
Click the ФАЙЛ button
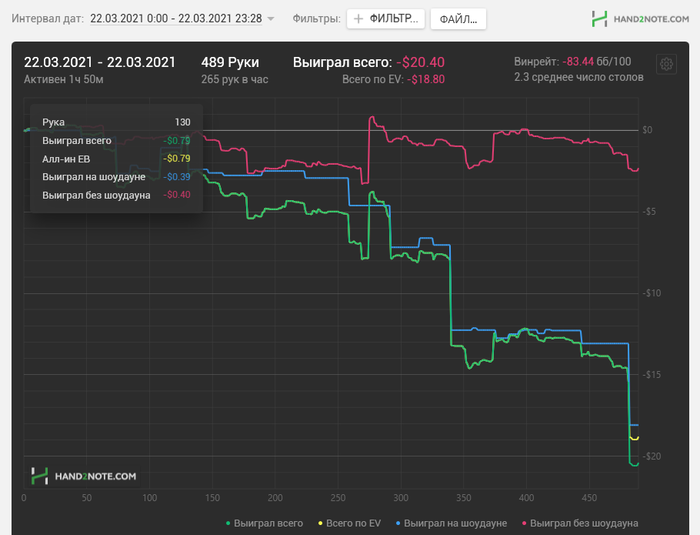[458, 19]
